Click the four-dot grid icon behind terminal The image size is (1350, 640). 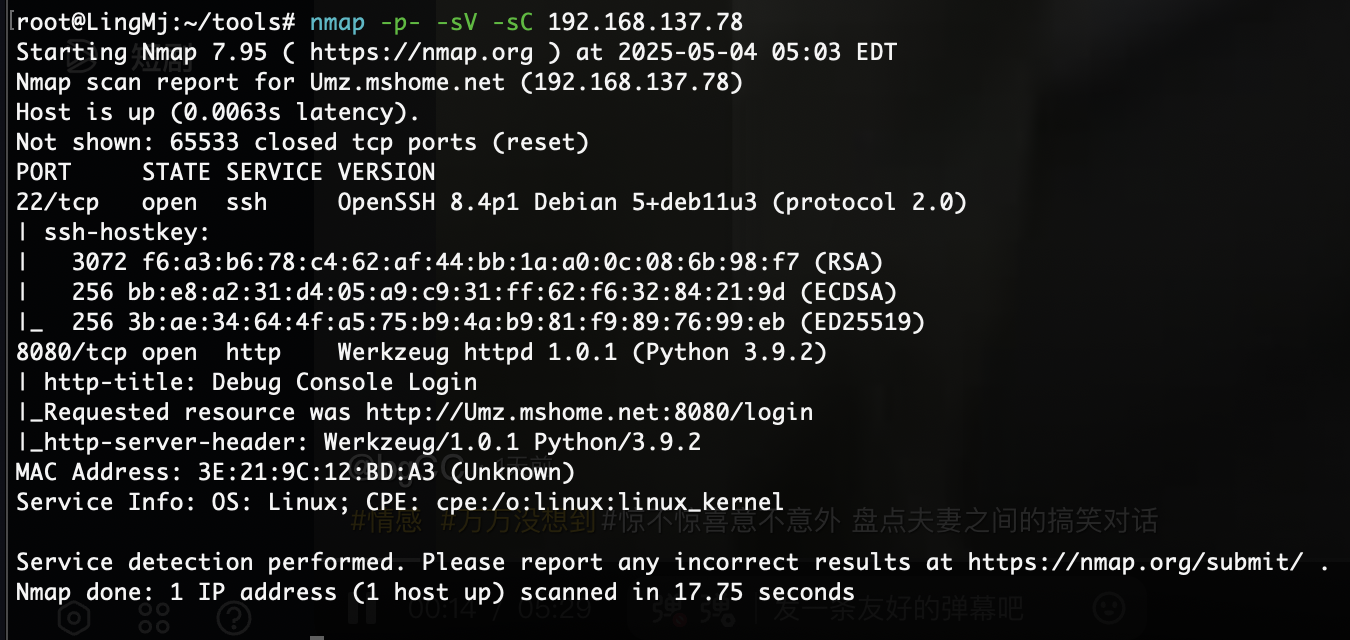click(154, 617)
